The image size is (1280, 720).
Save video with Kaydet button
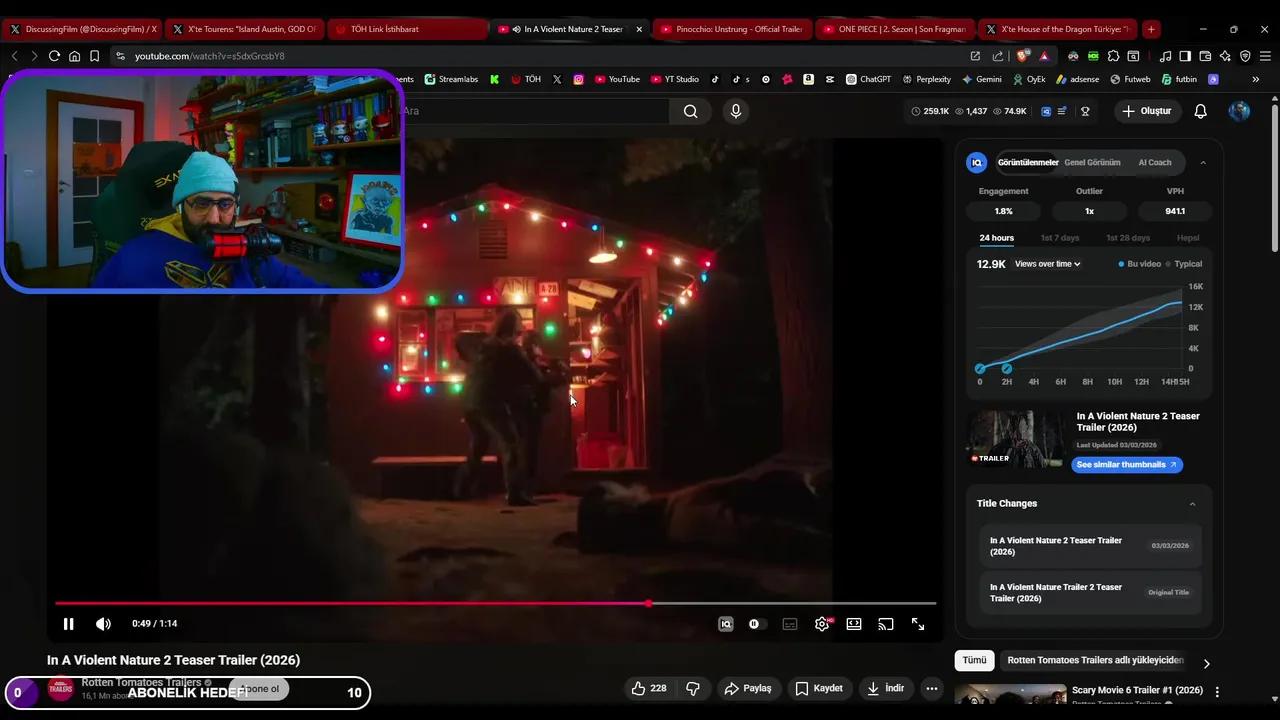click(x=819, y=688)
